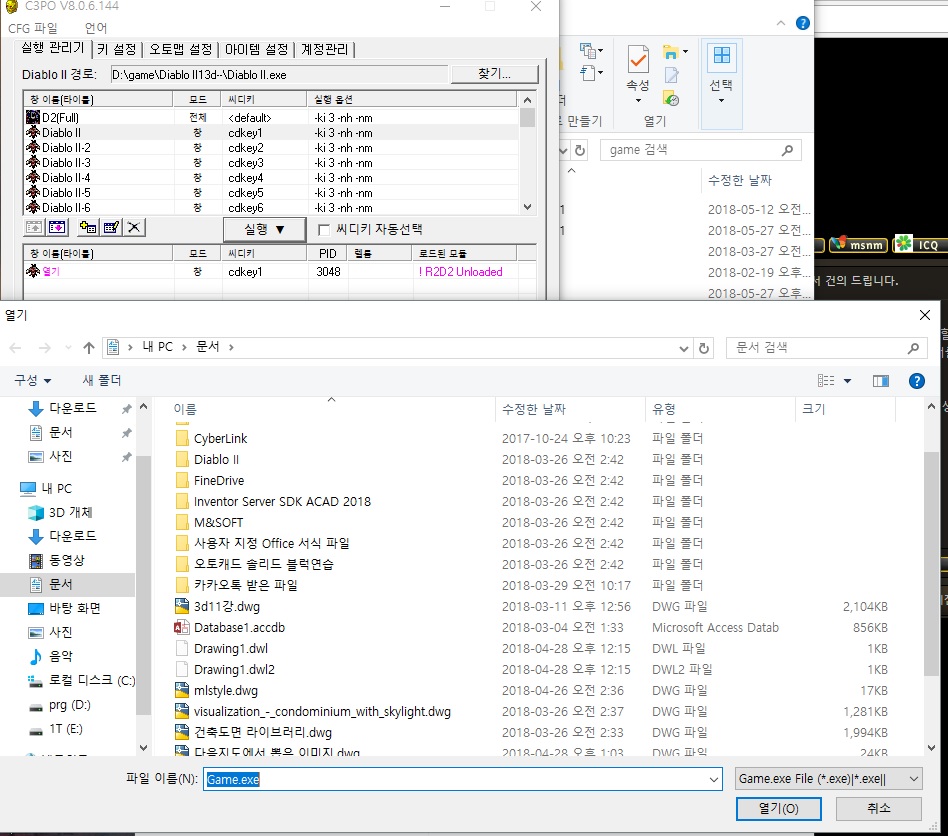This screenshot has width=948, height=836.
Task: Click the 내 PC breadcrumb in address bar
Action: (x=157, y=347)
